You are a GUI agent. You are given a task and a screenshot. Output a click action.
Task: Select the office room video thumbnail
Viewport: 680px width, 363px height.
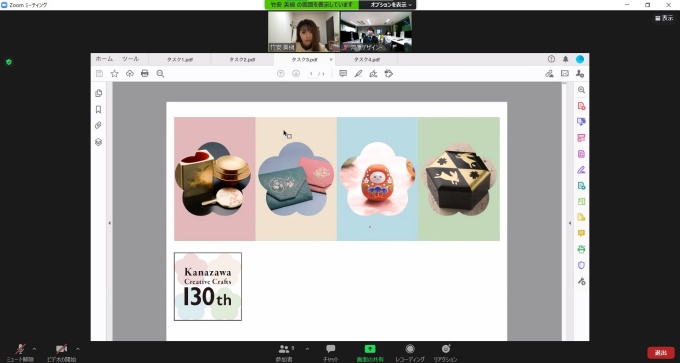pos(376,32)
